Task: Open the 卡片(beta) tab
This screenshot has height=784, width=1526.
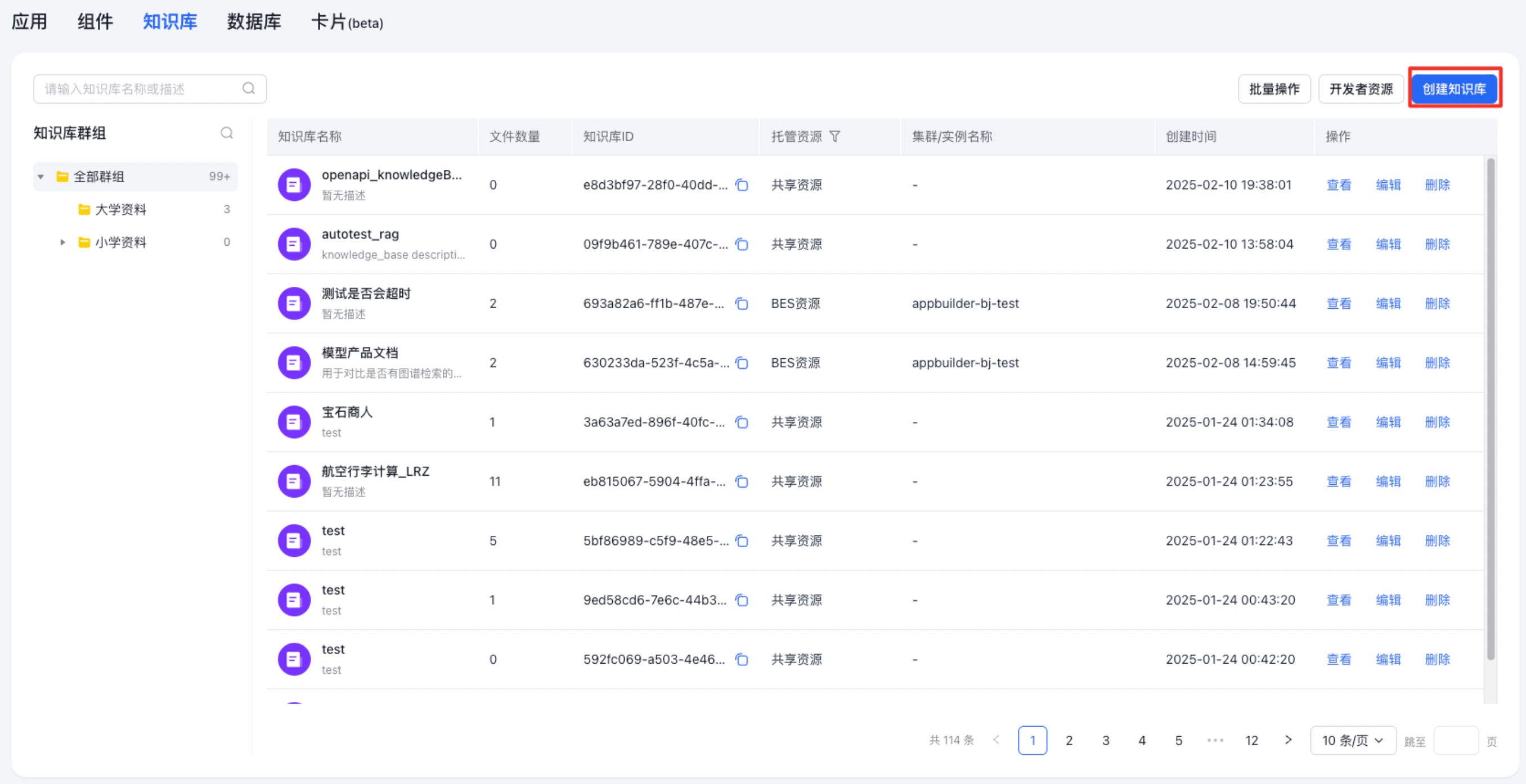Action: 347,22
